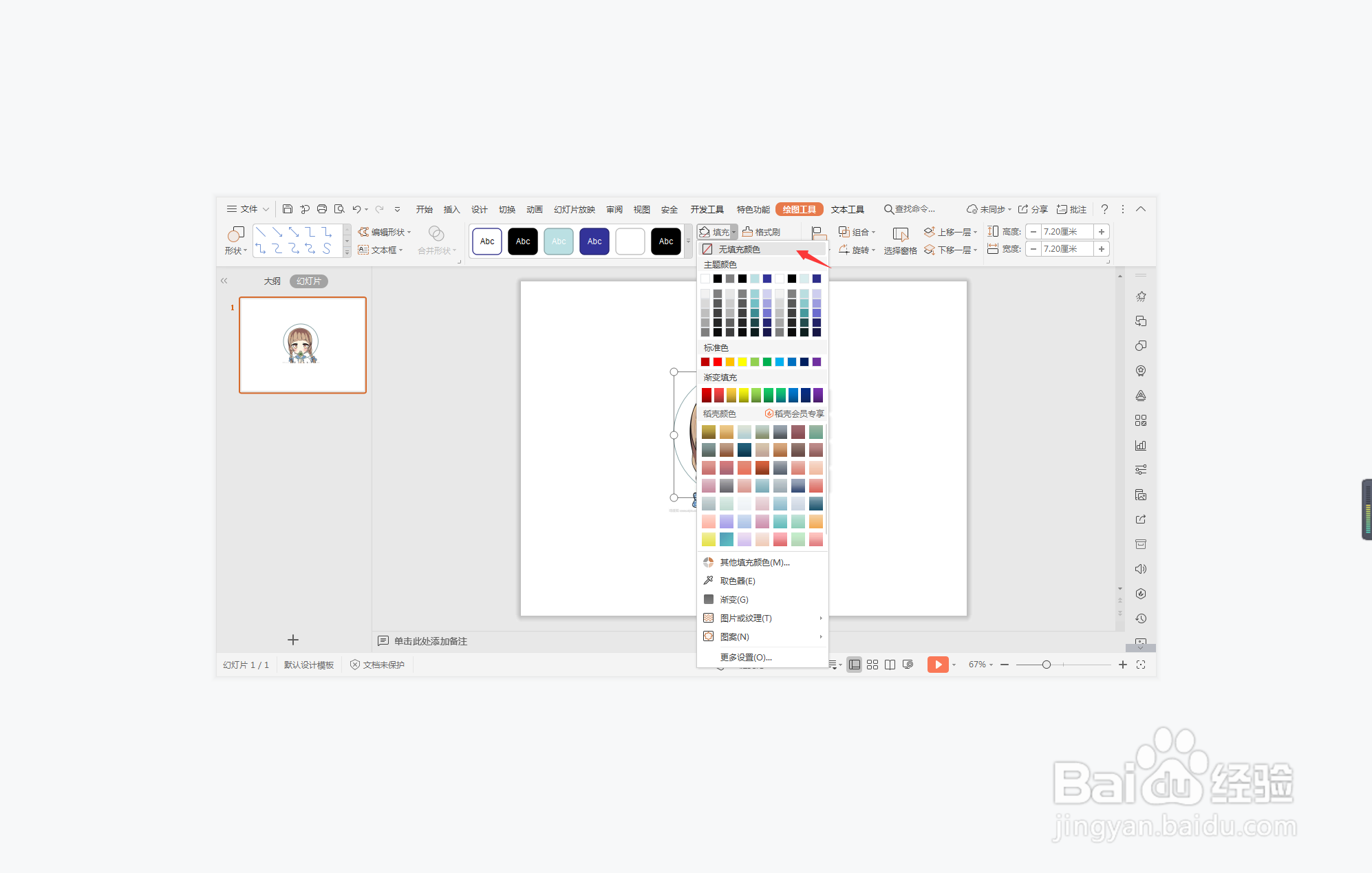Select the light teal Abc shape style
The image size is (1372, 873).
[559, 241]
